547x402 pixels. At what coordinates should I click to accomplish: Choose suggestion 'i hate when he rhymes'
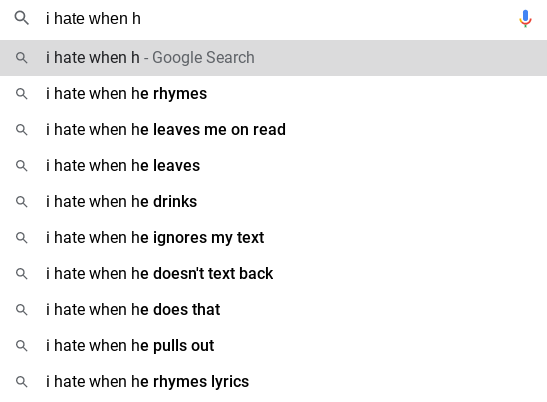point(274,94)
